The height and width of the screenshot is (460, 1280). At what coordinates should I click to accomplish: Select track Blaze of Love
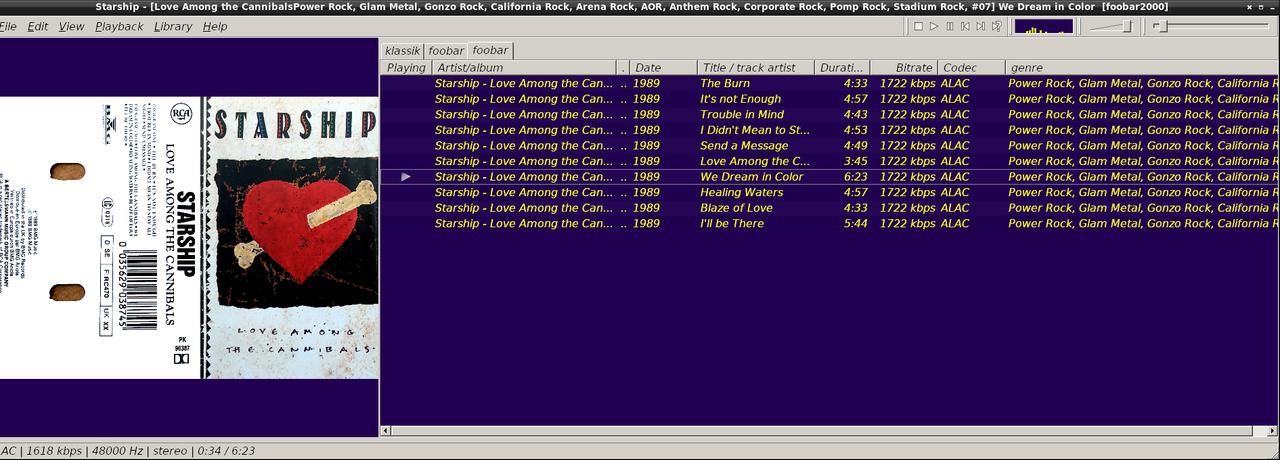coord(830,208)
